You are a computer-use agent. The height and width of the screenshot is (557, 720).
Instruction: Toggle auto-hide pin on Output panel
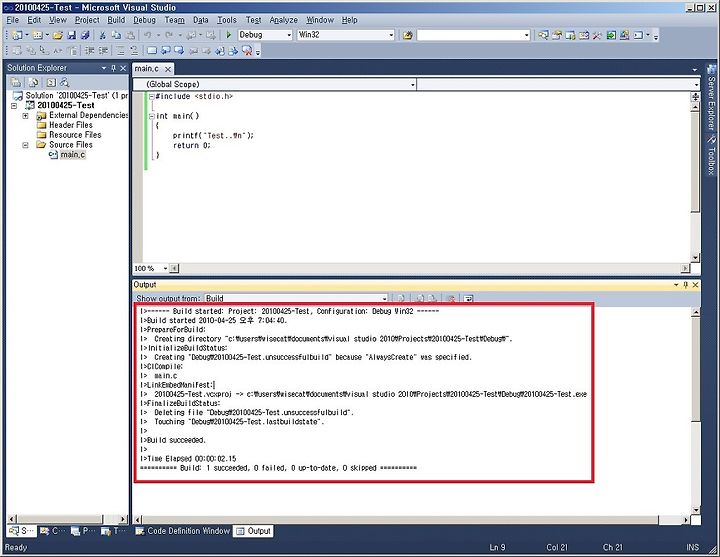click(686, 285)
